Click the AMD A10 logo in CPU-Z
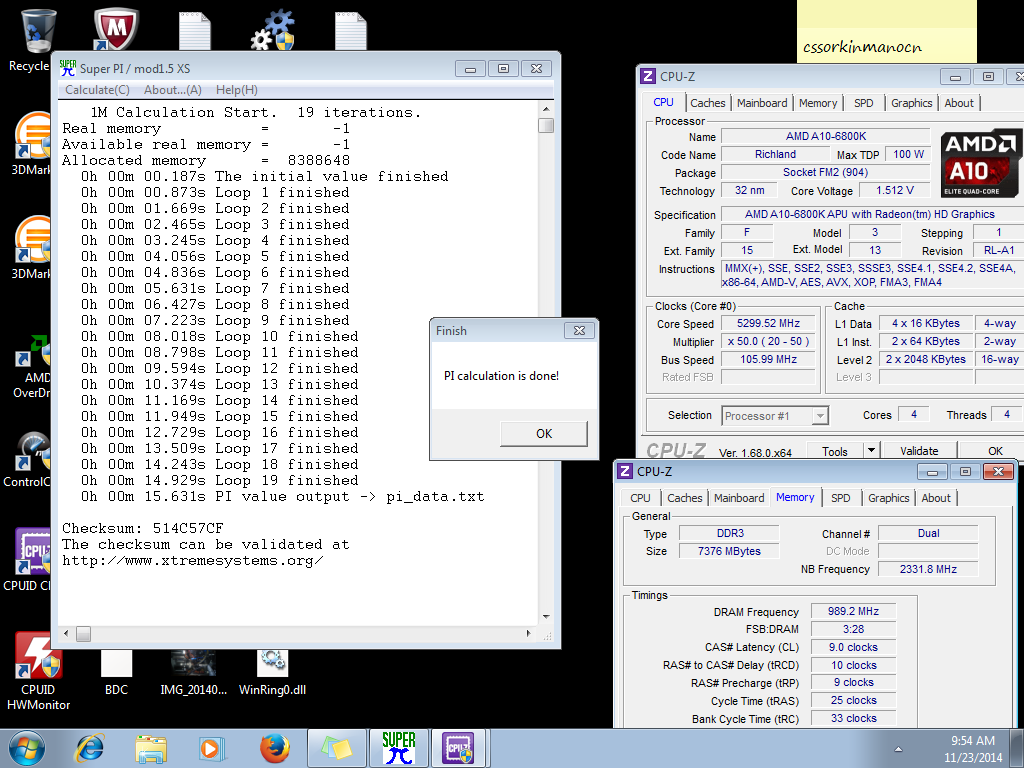 click(x=980, y=163)
